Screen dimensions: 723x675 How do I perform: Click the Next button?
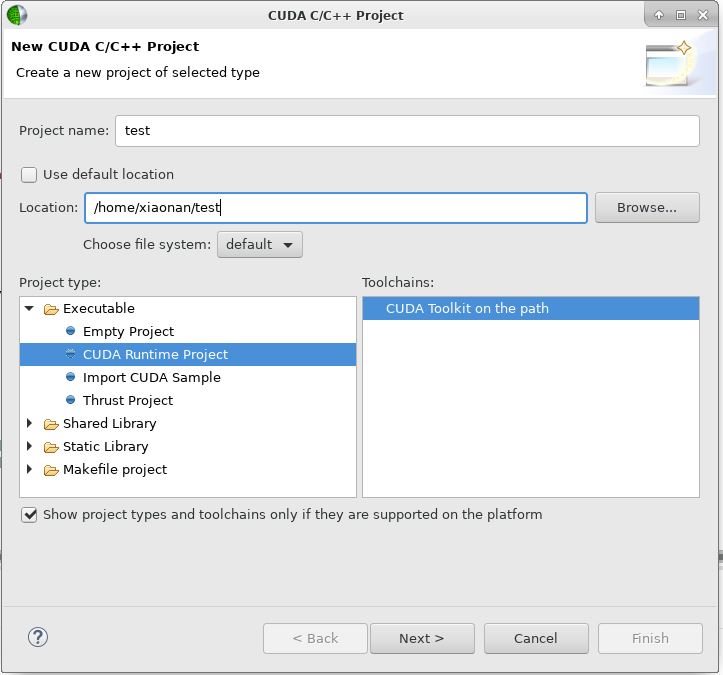click(422, 639)
